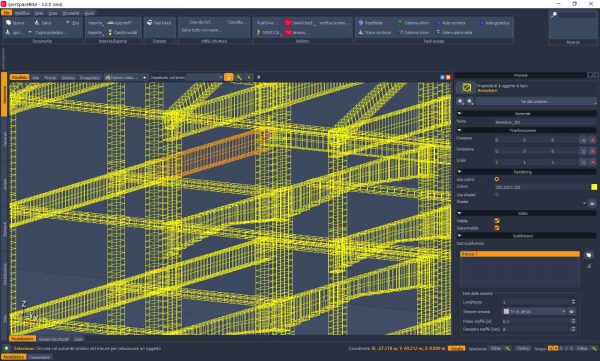Viewport: 600px width, 361px height.
Task: Click the Nuovo document icon
Action: pyautogui.click(x=8, y=23)
